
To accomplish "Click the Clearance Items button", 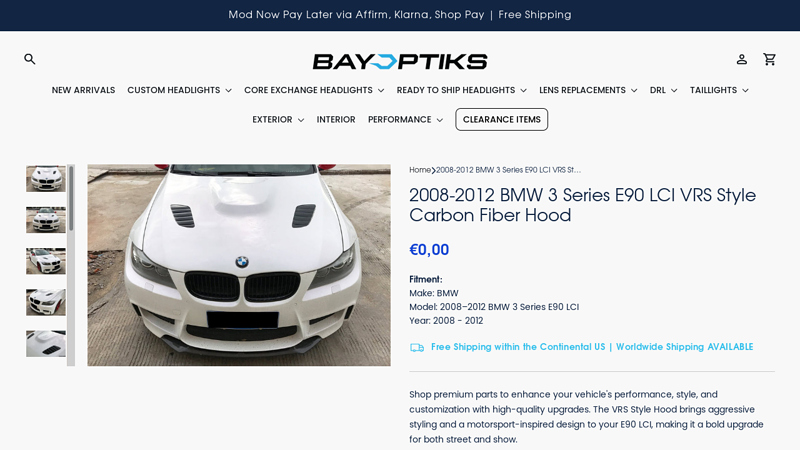I will point(502,119).
